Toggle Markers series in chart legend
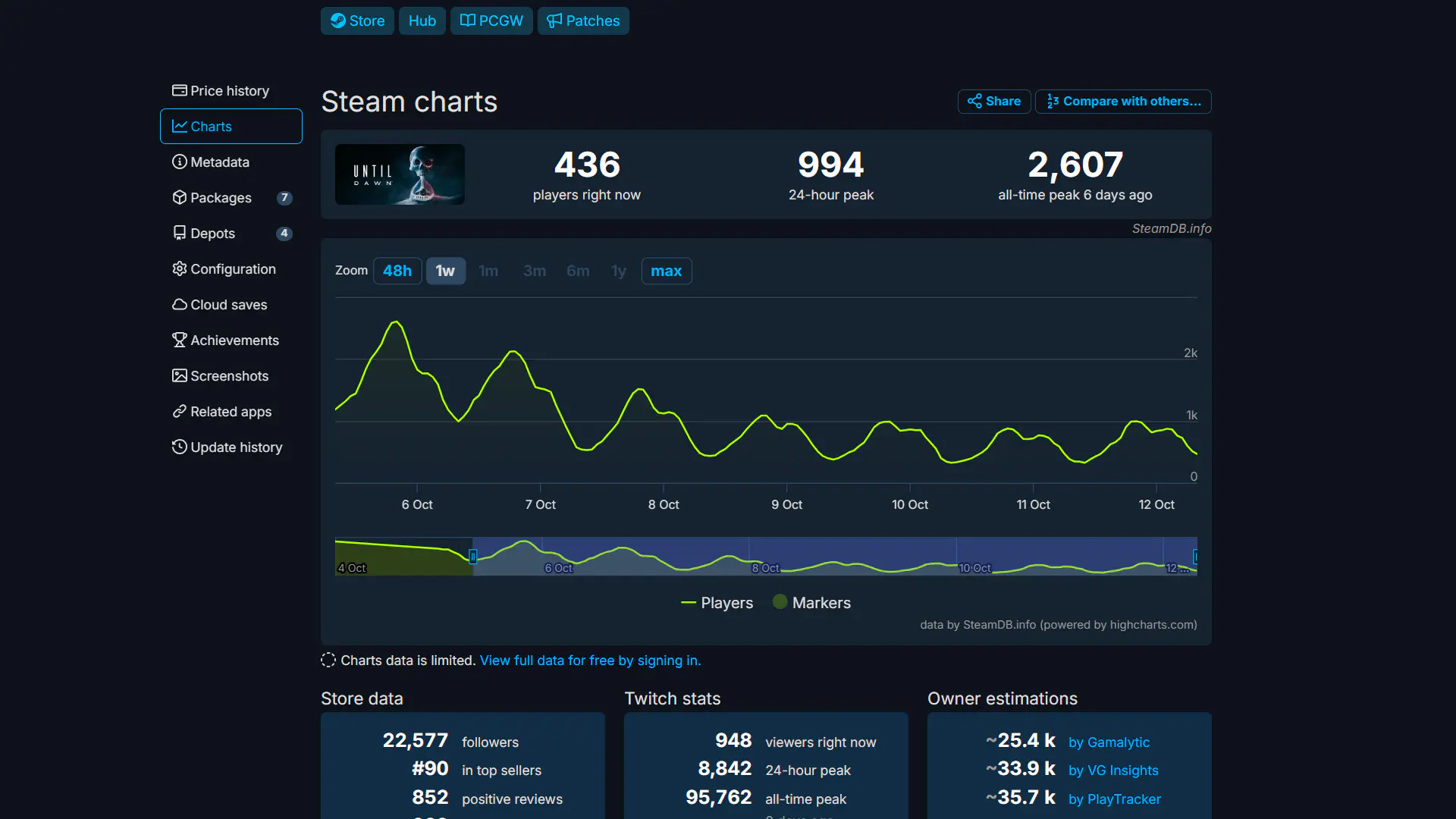 (x=812, y=603)
